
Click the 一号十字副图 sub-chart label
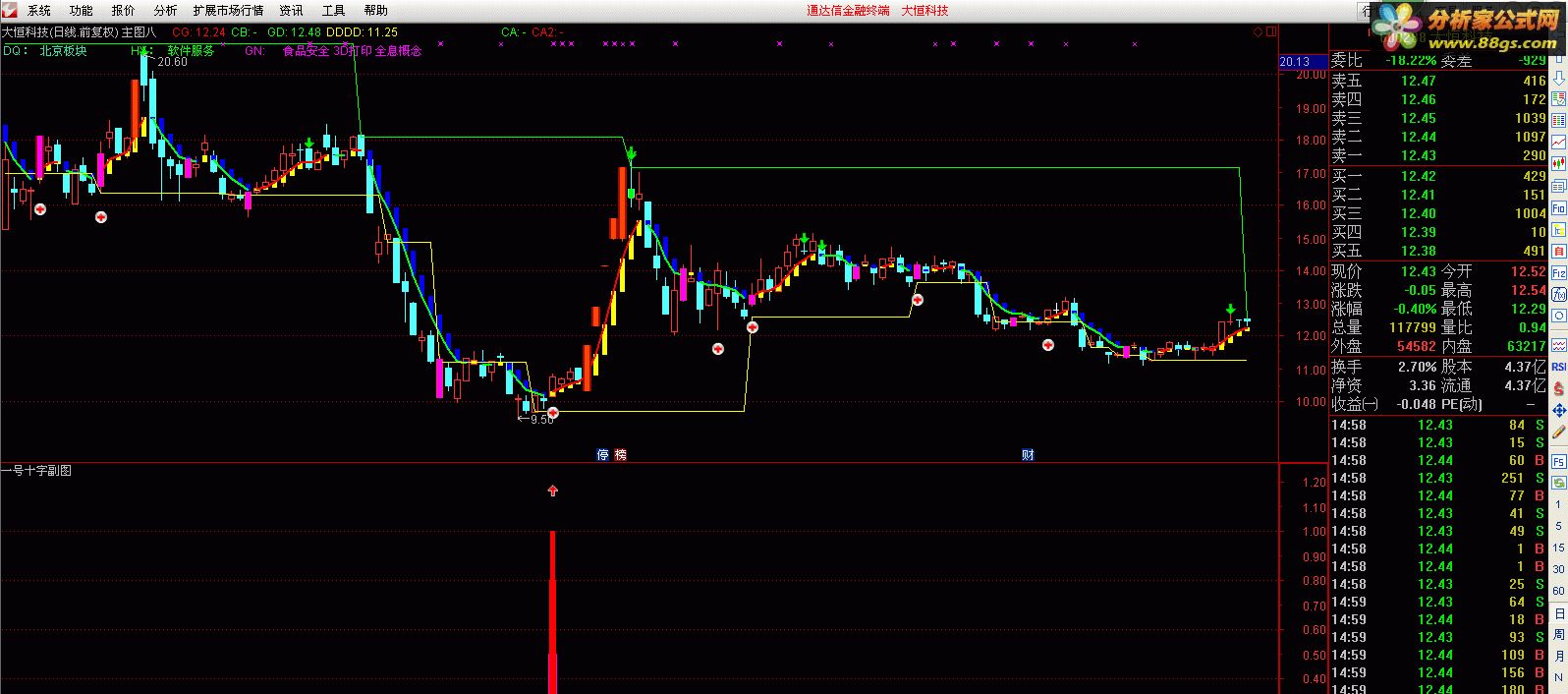tap(36, 471)
